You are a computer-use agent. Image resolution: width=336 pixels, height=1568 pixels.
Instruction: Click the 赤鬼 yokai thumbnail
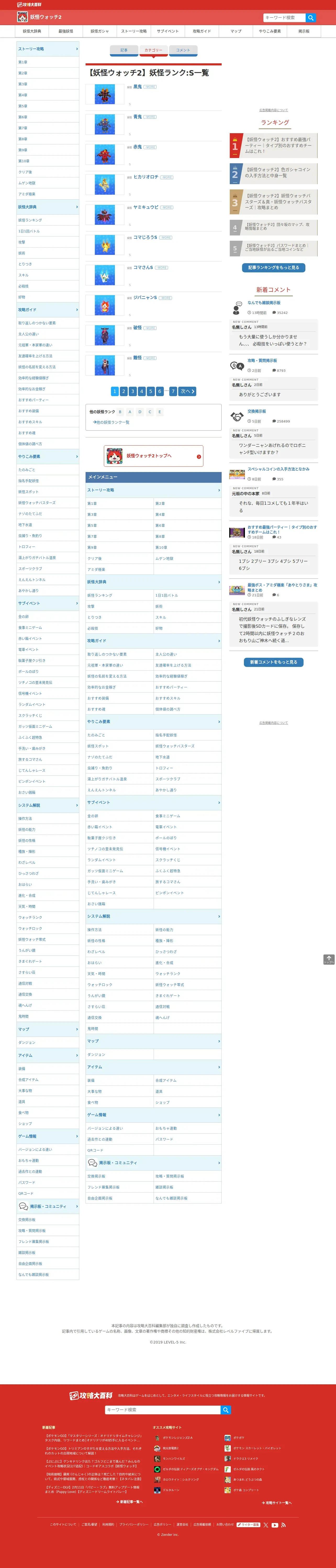pos(105,155)
